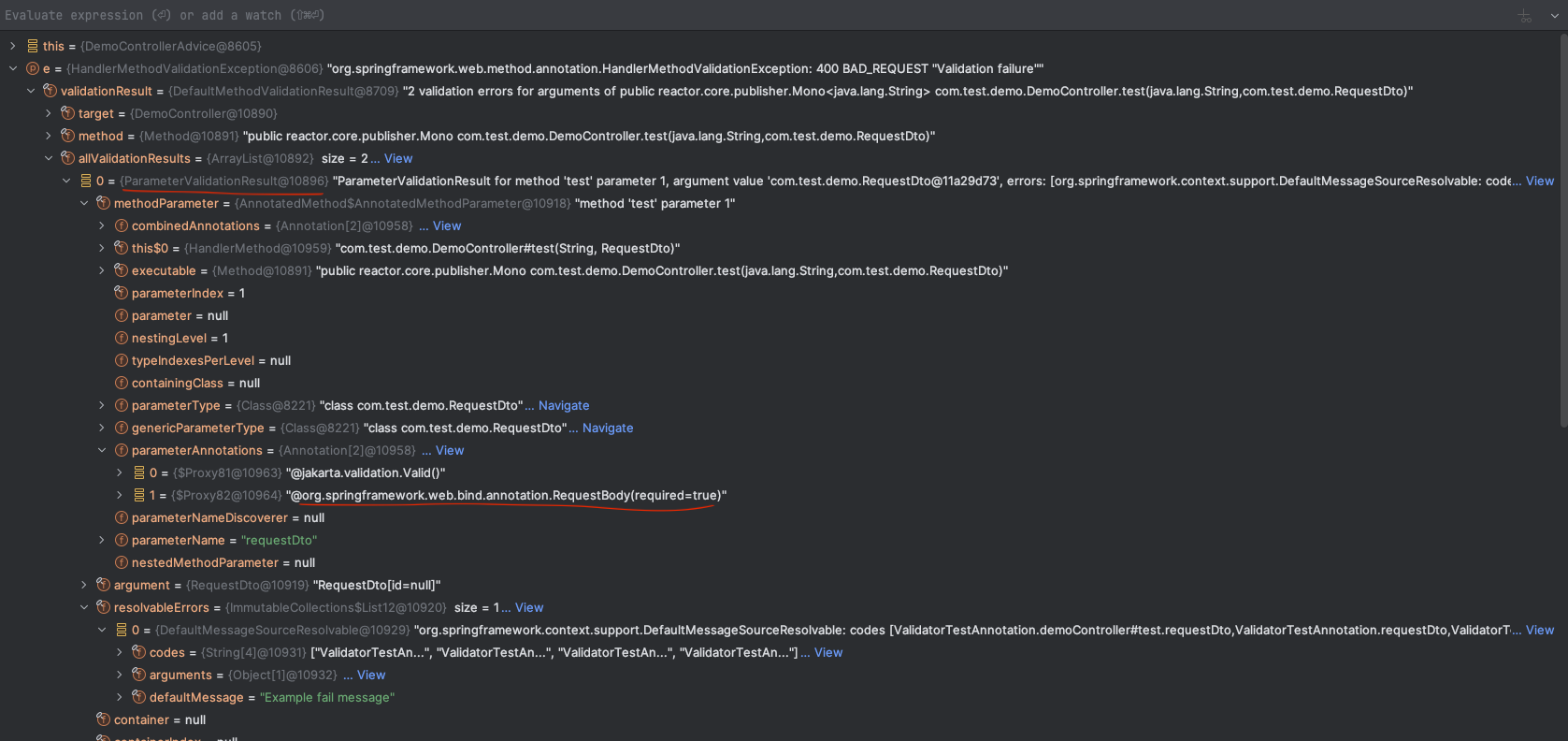Screen dimensions: 1568x741
Task: Expand the method Method@10891 node
Action: coord(49,136)
